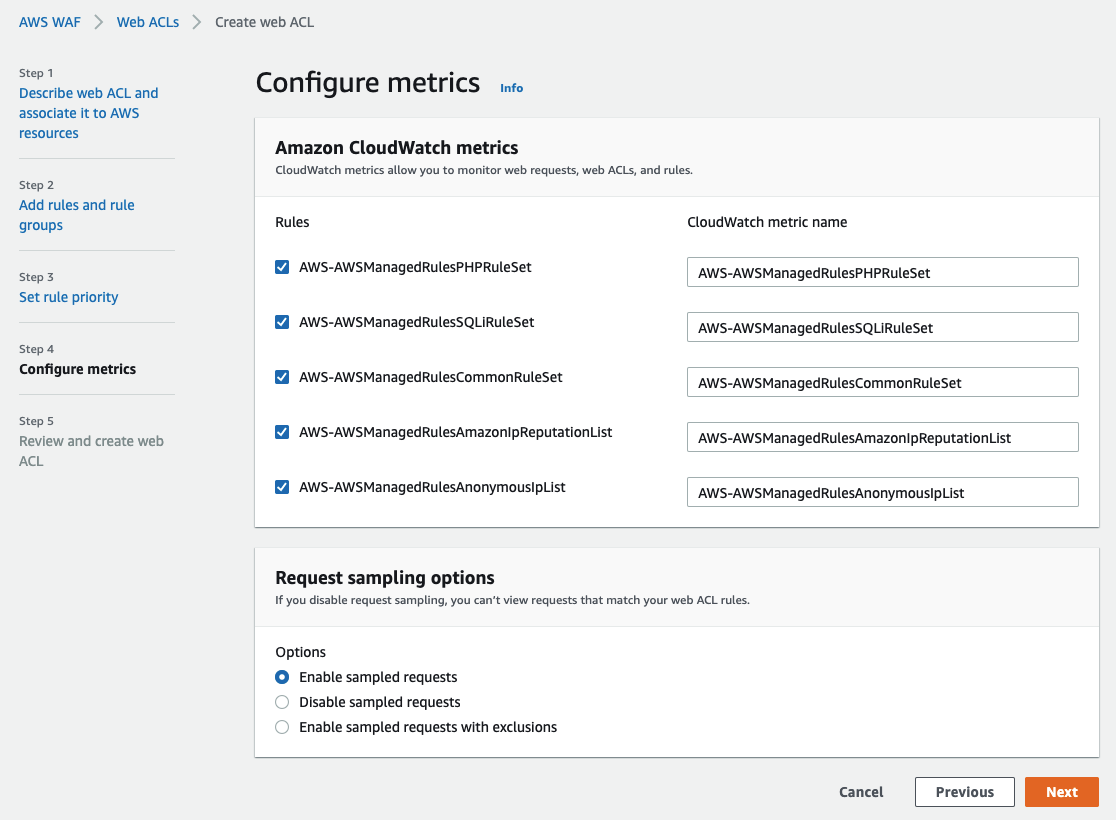Choose Enable sampled requests with exclusions
Screen dimensions: 1116x820
tap(282, 727)
